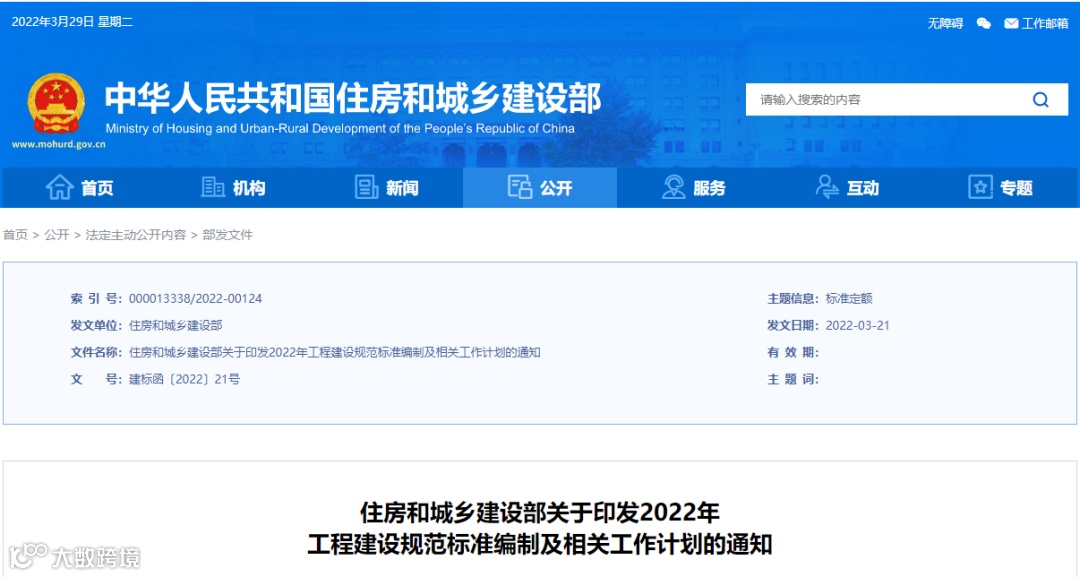Click the person-exchange icon for 互动

tap(827, 187)
